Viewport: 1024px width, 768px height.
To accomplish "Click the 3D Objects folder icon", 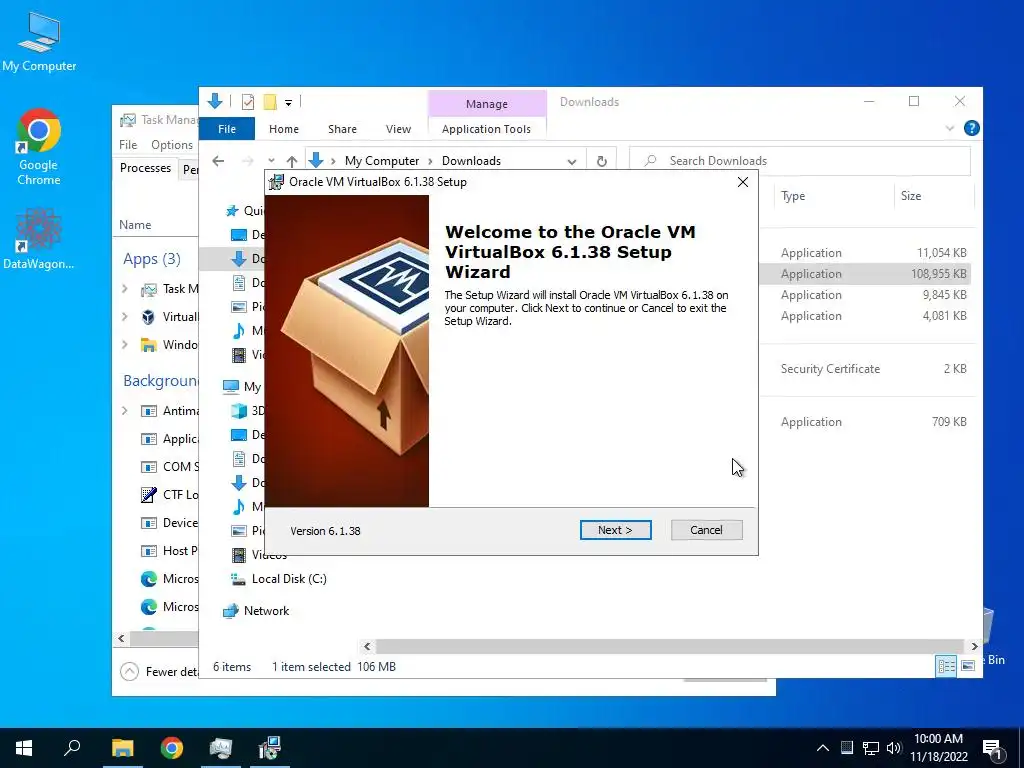I will click(239, 411).
